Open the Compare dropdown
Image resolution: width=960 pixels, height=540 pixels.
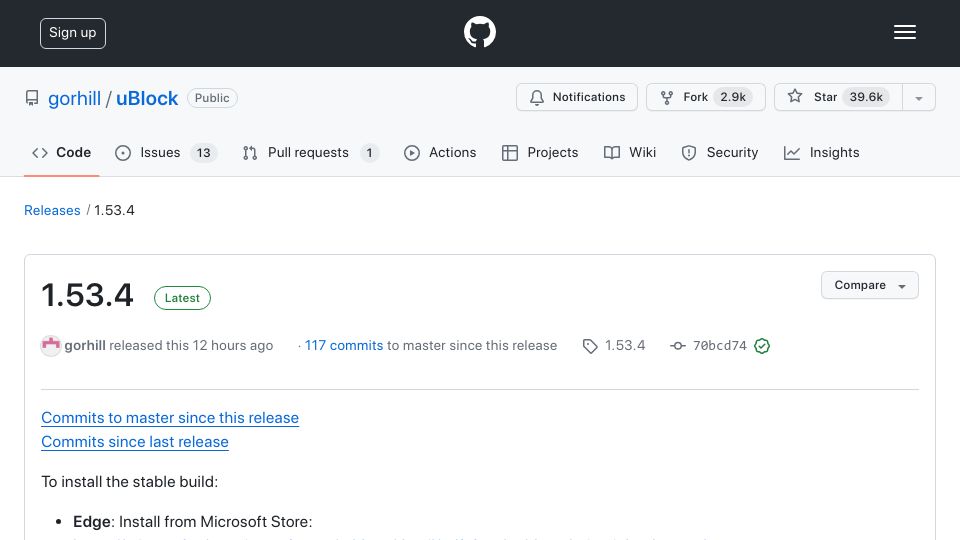[869, 285]
